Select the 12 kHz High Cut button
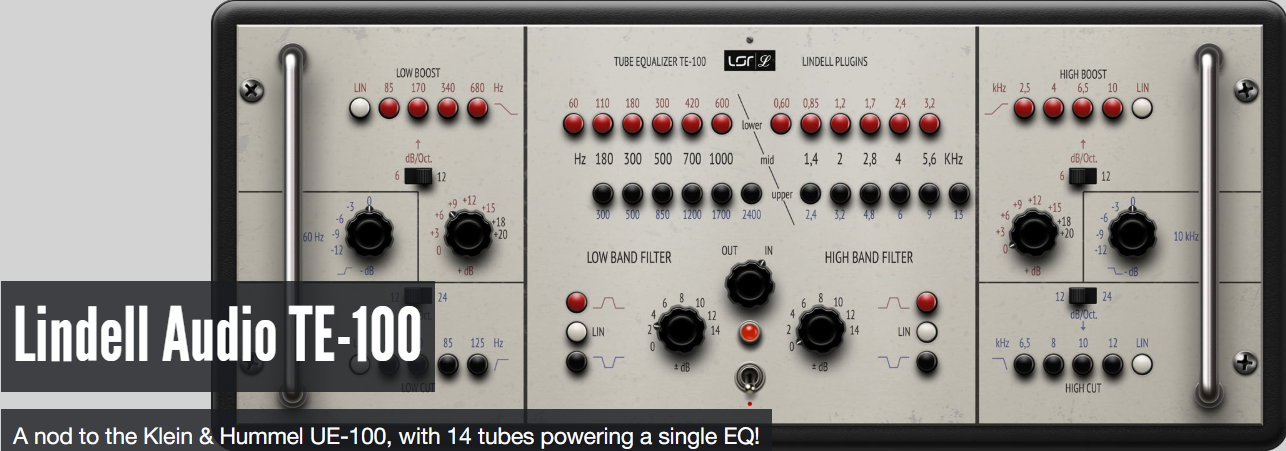The width and height of the screenshot is (1286, 451). (1113, 366)
